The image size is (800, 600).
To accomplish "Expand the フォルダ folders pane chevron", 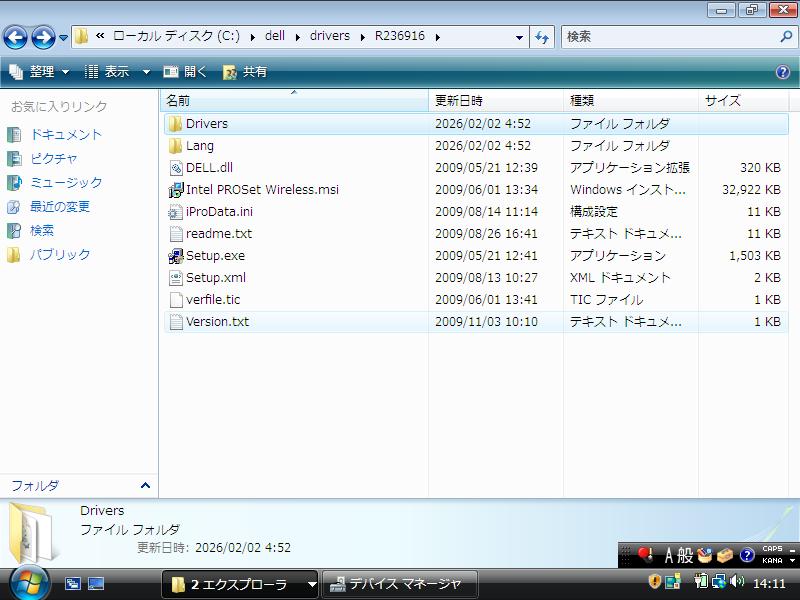I will click(x=145, y=485).
